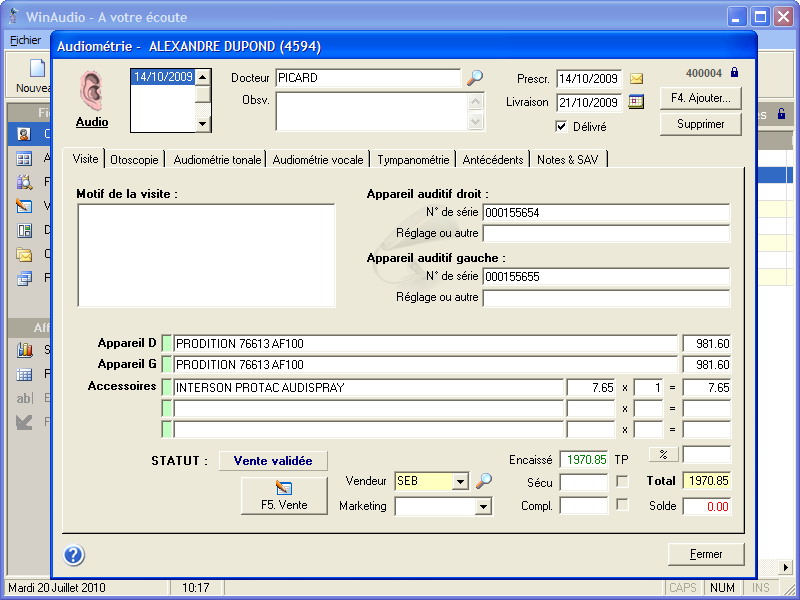The height and width of the screenshot is (600, 800).
Task: Click the F5. Vente button
Action: click(x=284, y=495)
